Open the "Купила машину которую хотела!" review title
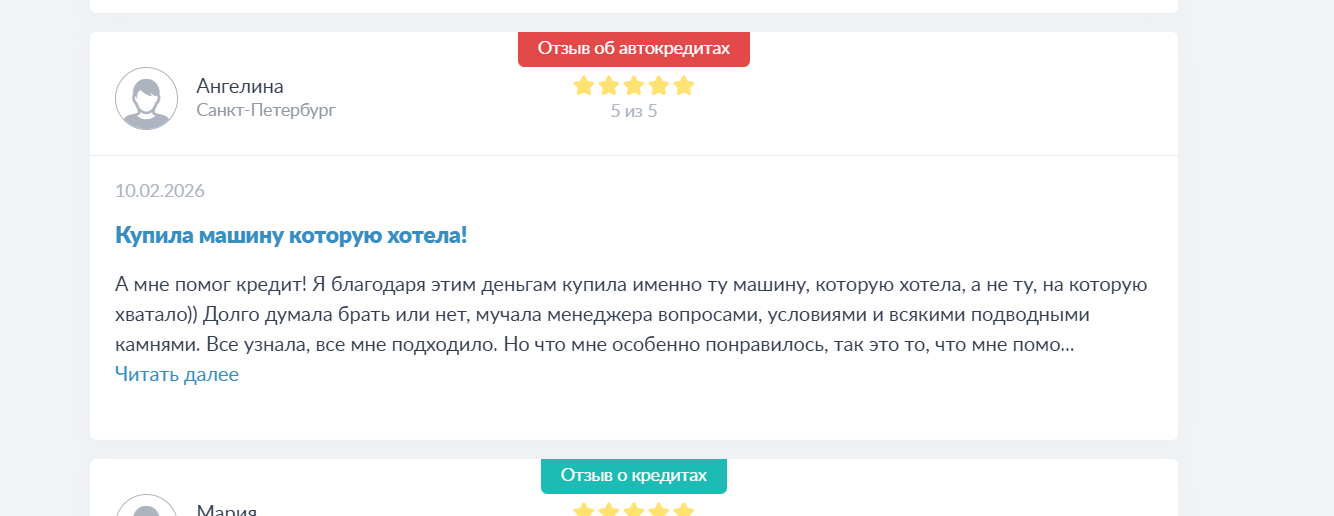This screenshot has width=1334, height=516. (291, 236)
